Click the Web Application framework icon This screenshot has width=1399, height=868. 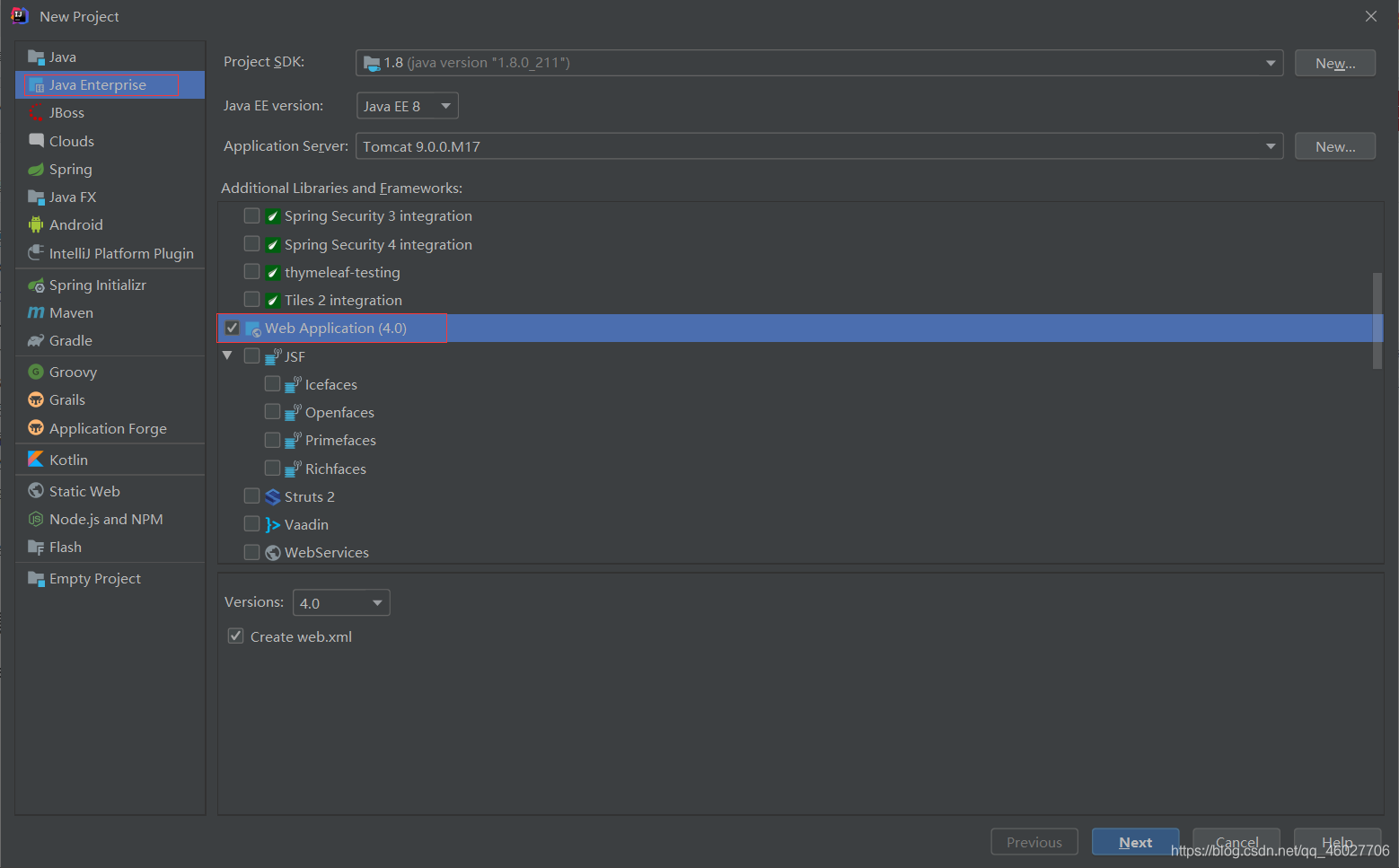pyautogui.click(x=253, y=329)
